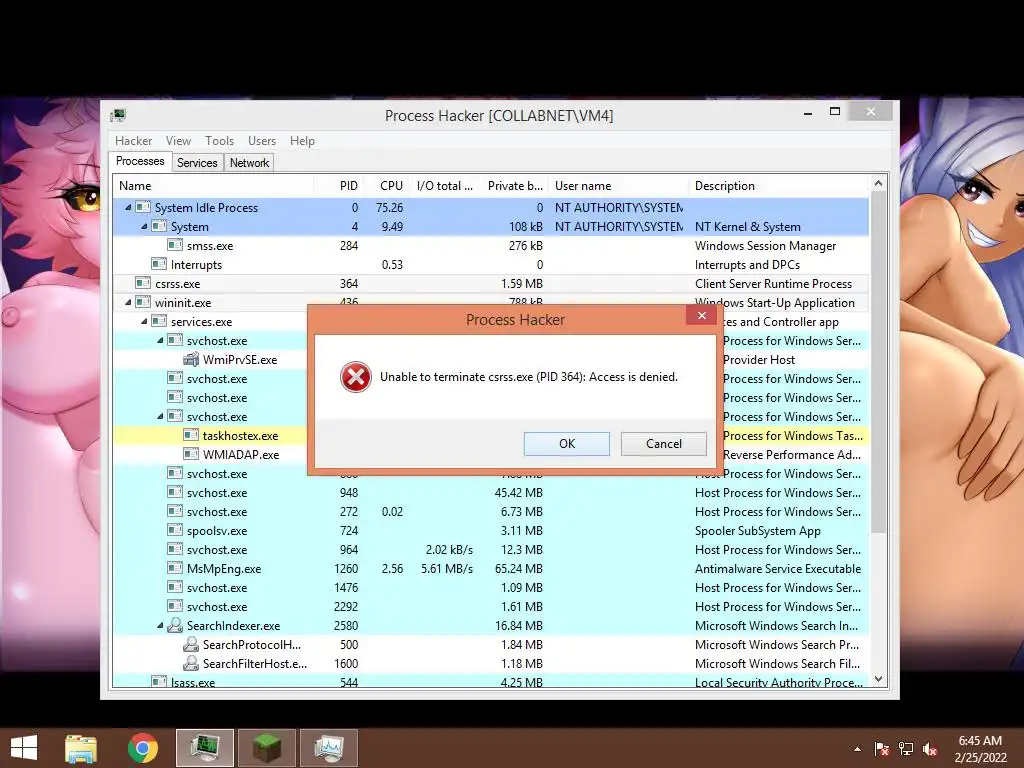1024x768 pixels.
Task: Open the Minecraft grass block taskbar icon
Action: pyautogui.click(x=266, y=748)
